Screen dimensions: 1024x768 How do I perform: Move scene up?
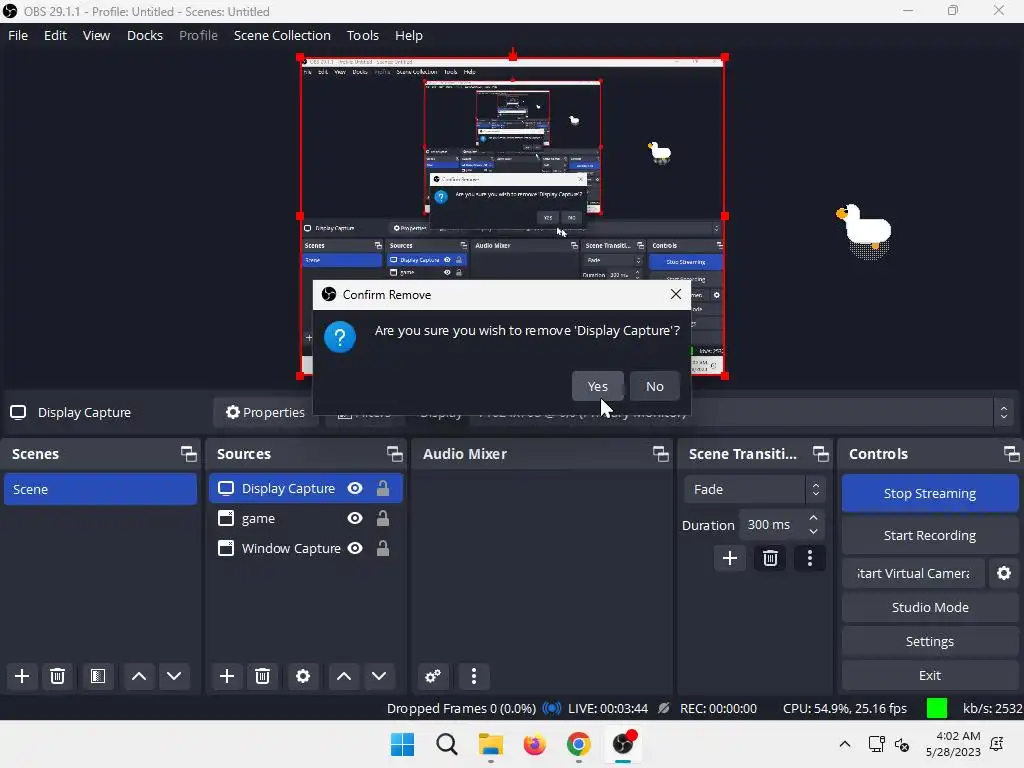click(138, 676)
